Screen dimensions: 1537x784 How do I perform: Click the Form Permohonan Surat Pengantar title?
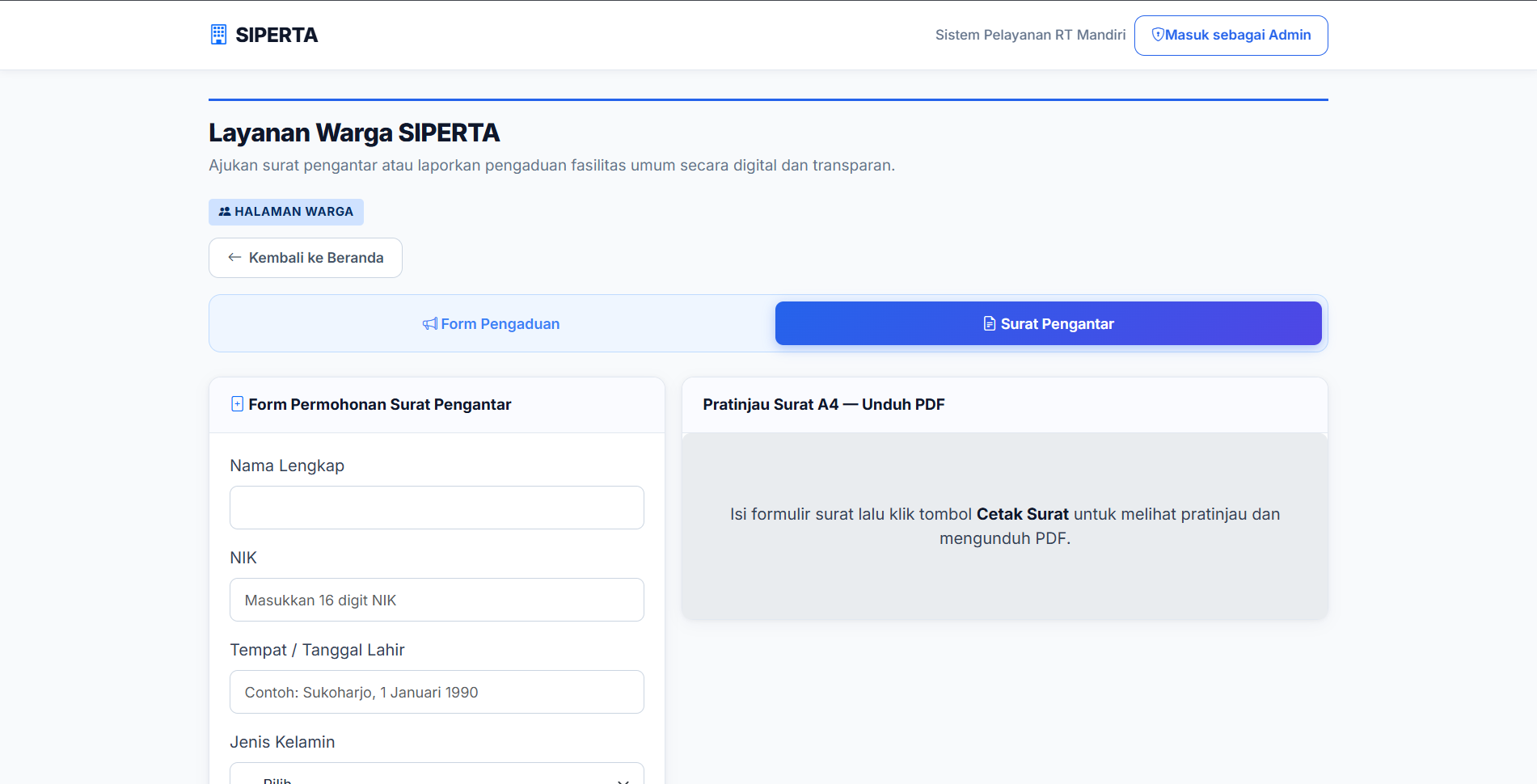(380, 404)
